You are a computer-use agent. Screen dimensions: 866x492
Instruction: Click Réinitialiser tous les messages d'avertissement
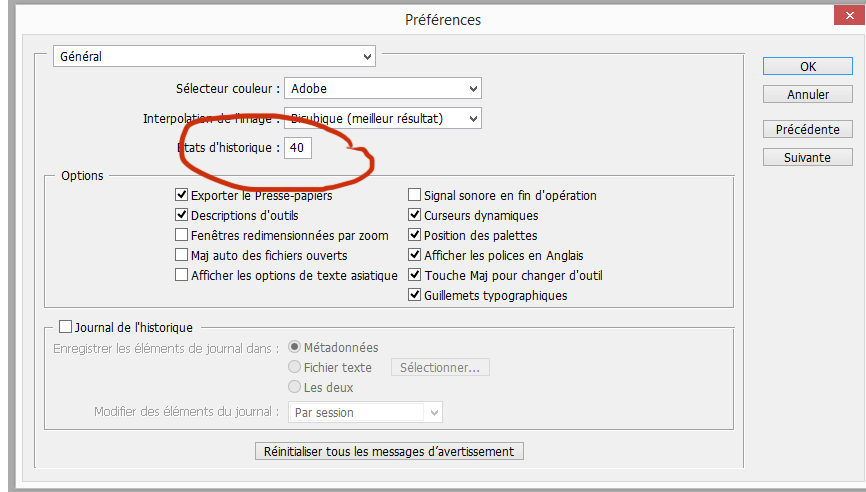point(389,451)
